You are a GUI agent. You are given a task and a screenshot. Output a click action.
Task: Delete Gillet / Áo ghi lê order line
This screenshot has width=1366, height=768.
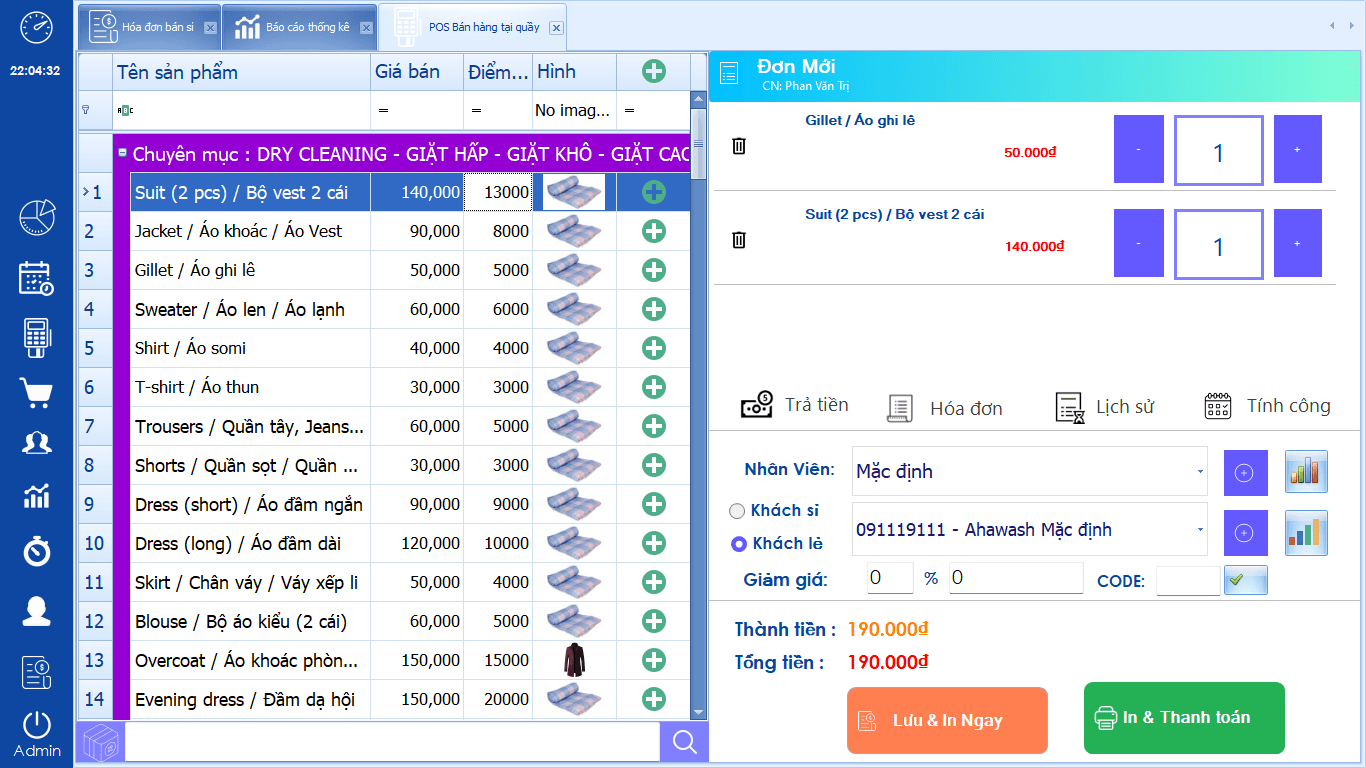pyautogui.click(x=739, y=146)
